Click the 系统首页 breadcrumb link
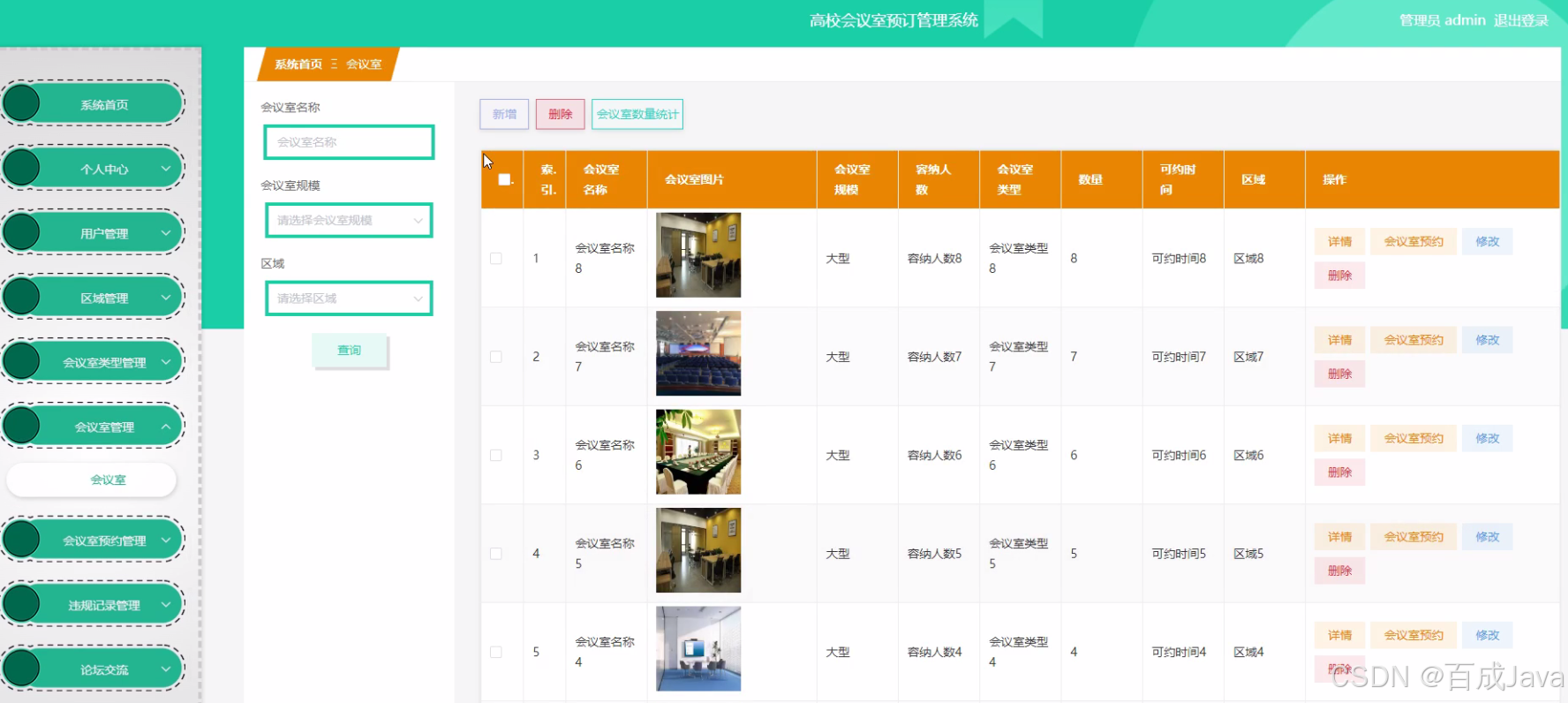Viewport: 1568px width, 703px height. tap(298, 64)
